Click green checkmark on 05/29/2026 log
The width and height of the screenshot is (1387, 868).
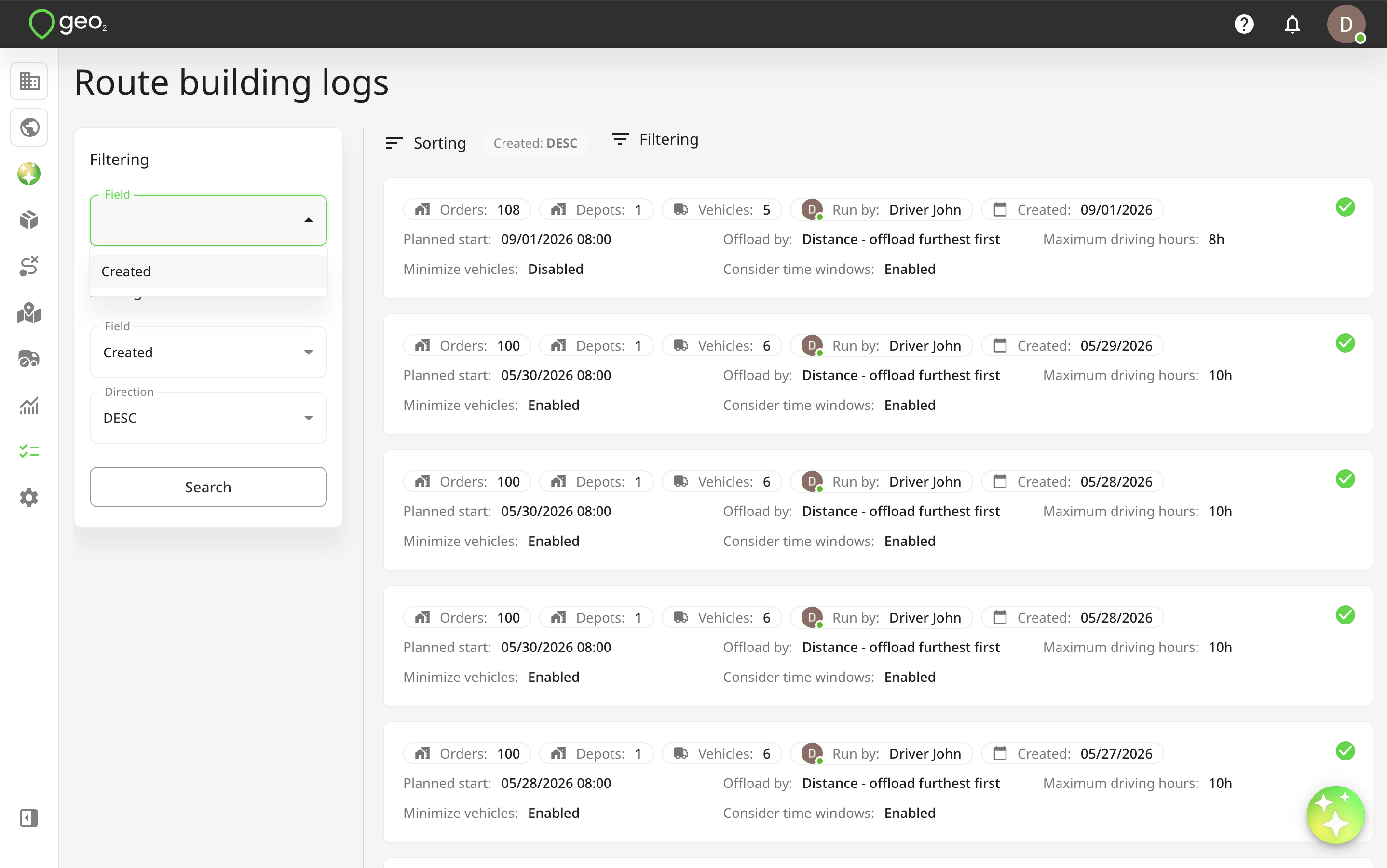click(x=1345, y=343)
